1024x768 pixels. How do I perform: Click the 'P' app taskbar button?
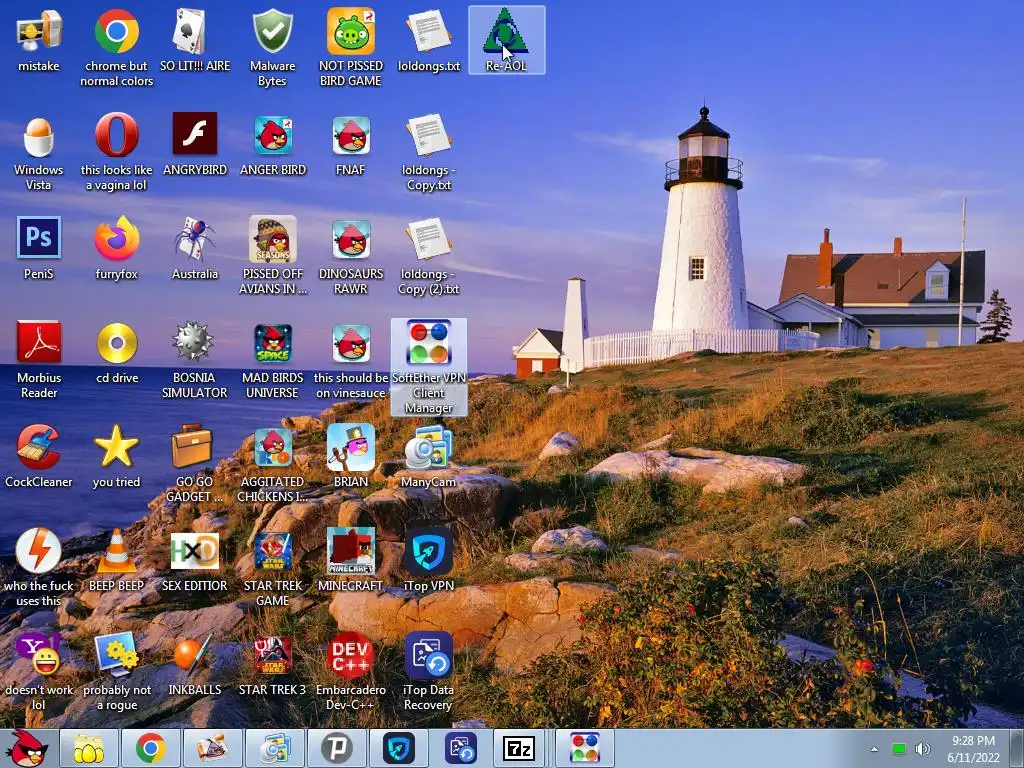337,748
